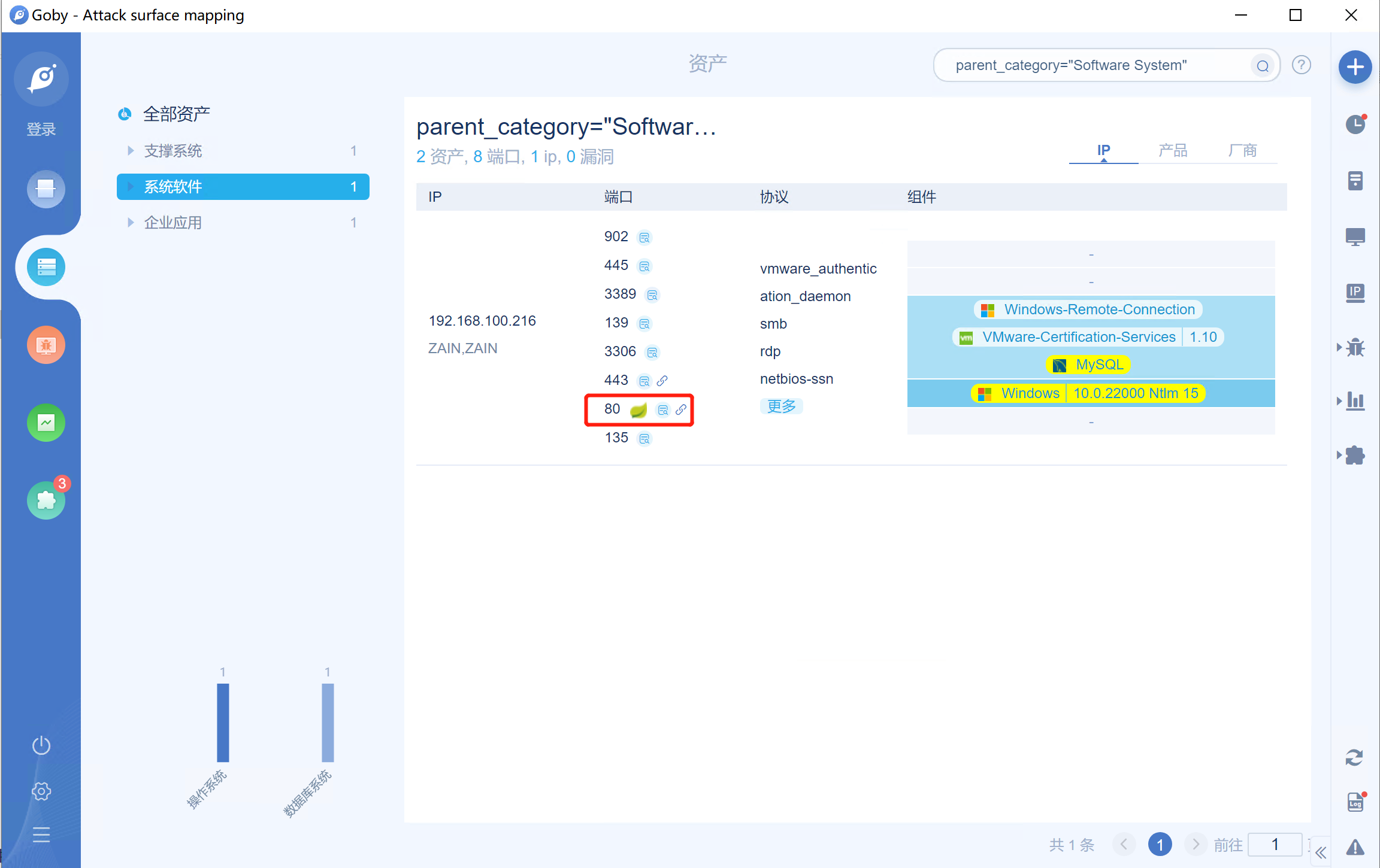This screenshot has width=1380, height=868.
Task: Click the refresh arrows icon
Action: coord(1354,757)
